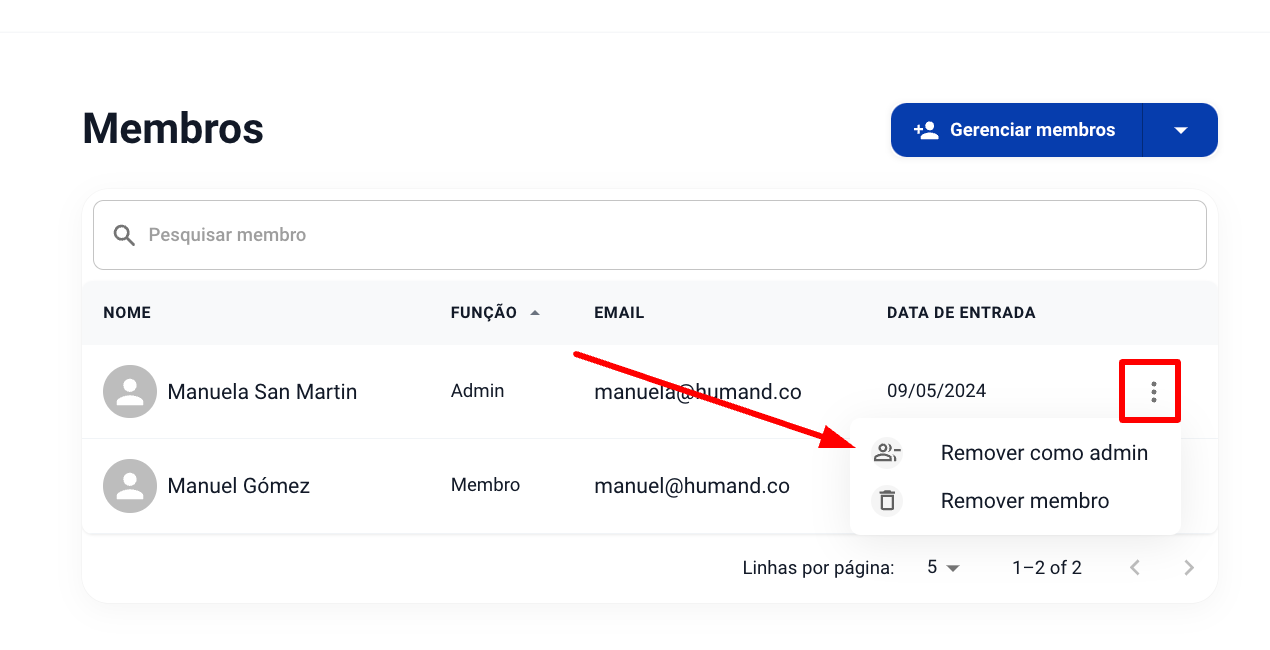The height and width of the screenshot is (650, 1270).
Task: Focus the Pesquisar membro search field
Action: [x=650, y=235]
